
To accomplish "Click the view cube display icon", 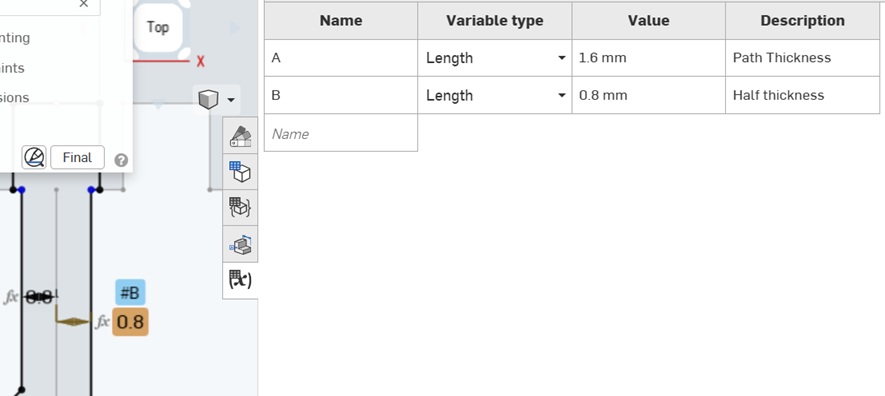I will (x=208, y=99).
